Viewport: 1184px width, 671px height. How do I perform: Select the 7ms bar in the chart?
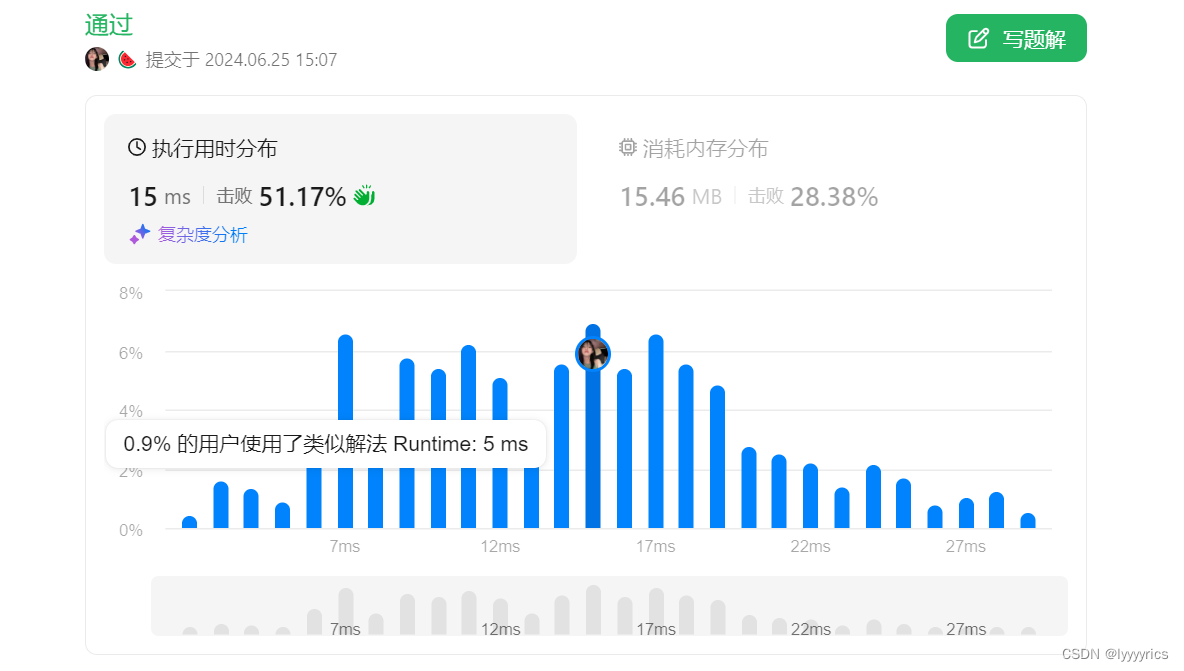pyautogui.click(x=345, y=431)
